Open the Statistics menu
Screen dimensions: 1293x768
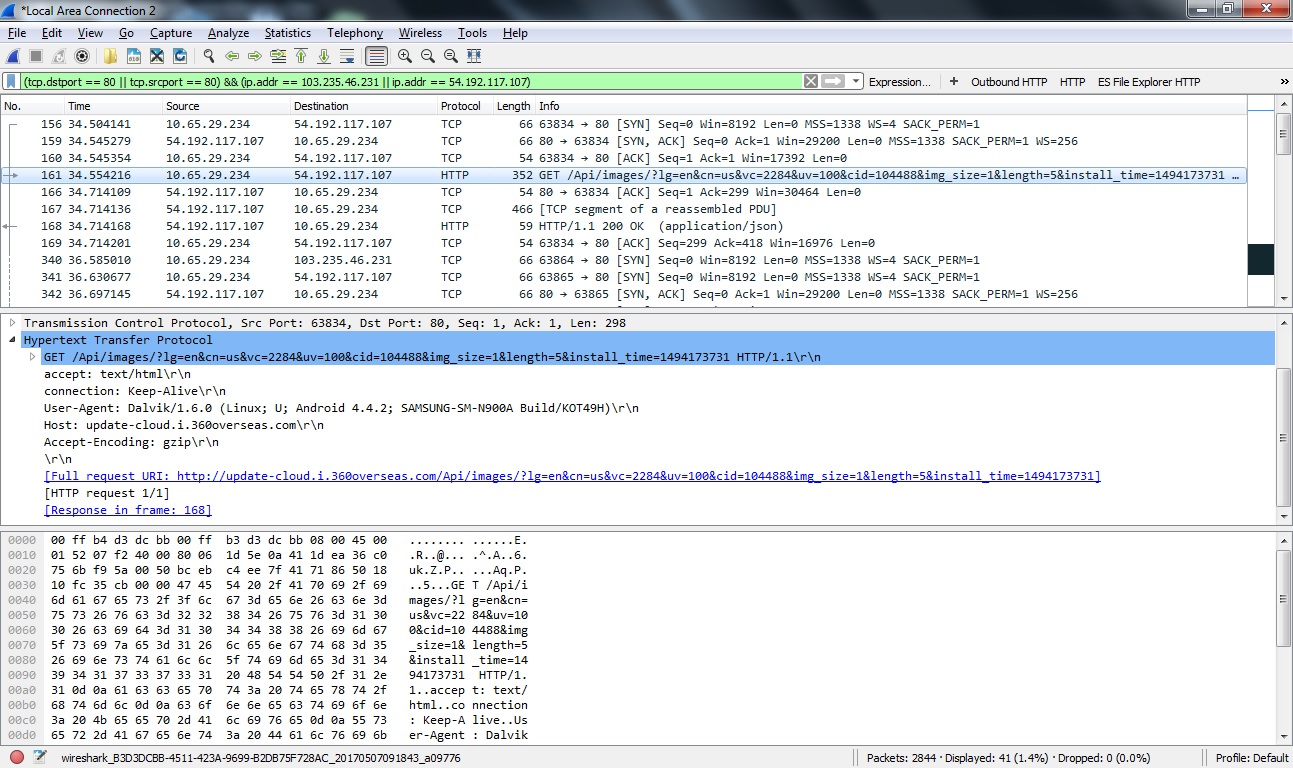(x=287, y=33)
